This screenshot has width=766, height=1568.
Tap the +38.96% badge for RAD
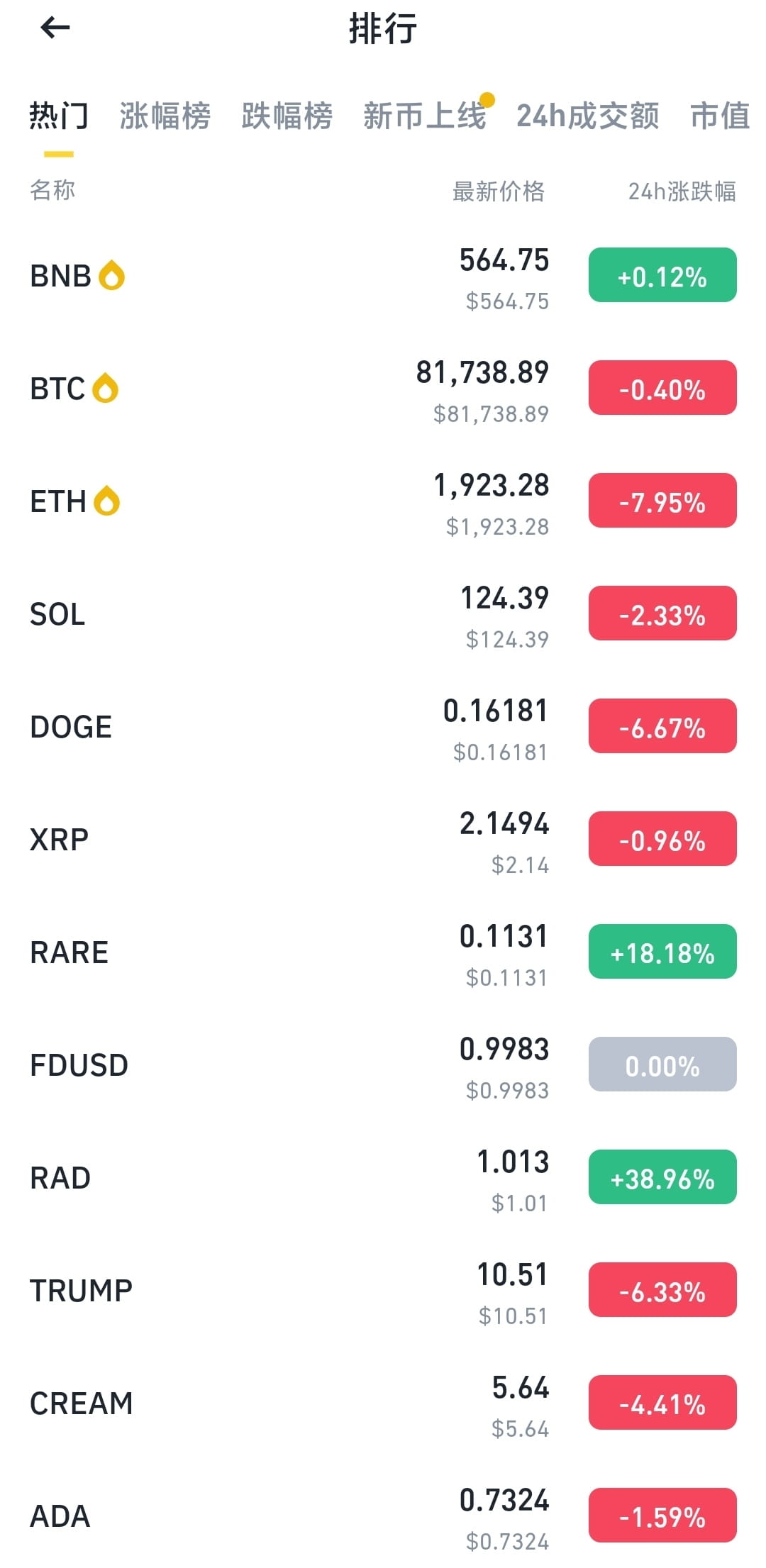coord(662,1177)
